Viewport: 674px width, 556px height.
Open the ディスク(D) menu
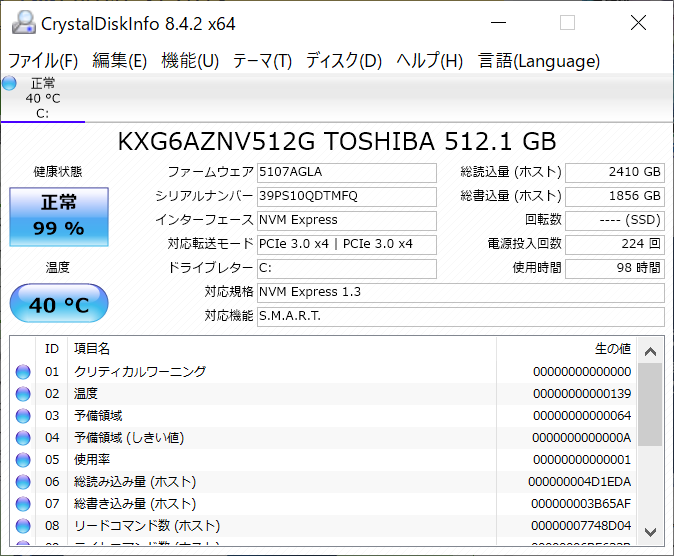(x=344, y=61)
